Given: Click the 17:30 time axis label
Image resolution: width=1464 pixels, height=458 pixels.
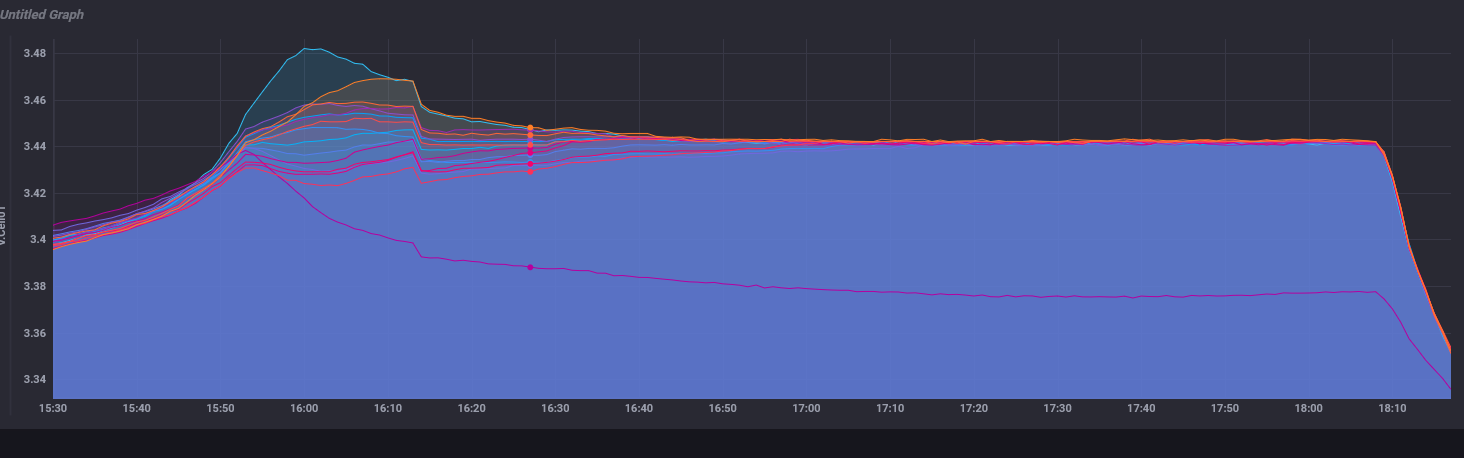Looking at the screenshot, I should tap(1057, 408).
